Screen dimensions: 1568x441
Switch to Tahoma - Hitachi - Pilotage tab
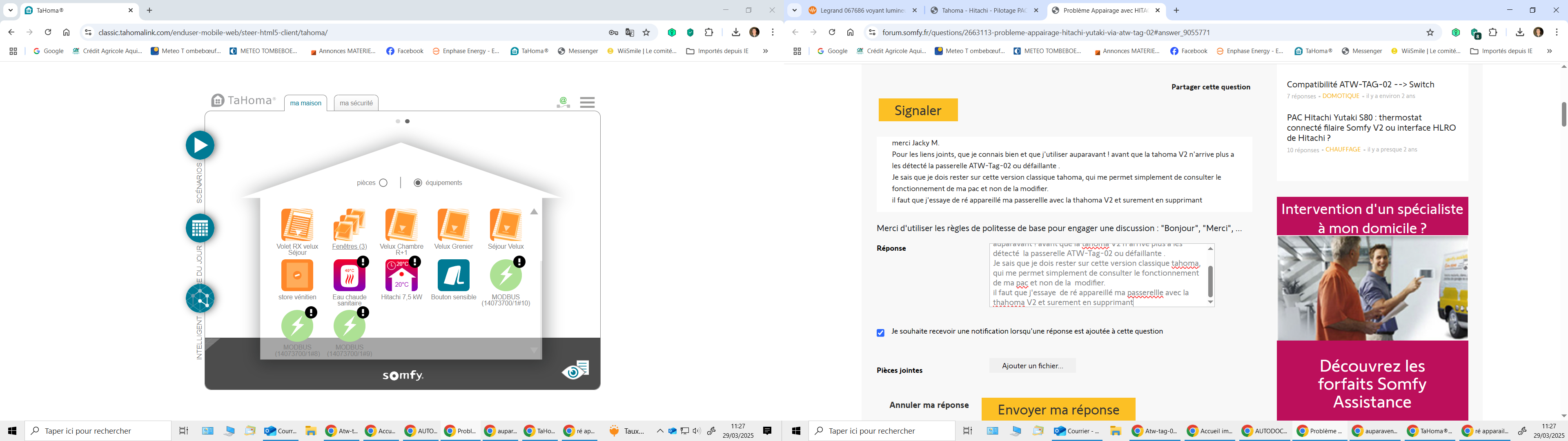pyautogui.click(x=984, y=10)
